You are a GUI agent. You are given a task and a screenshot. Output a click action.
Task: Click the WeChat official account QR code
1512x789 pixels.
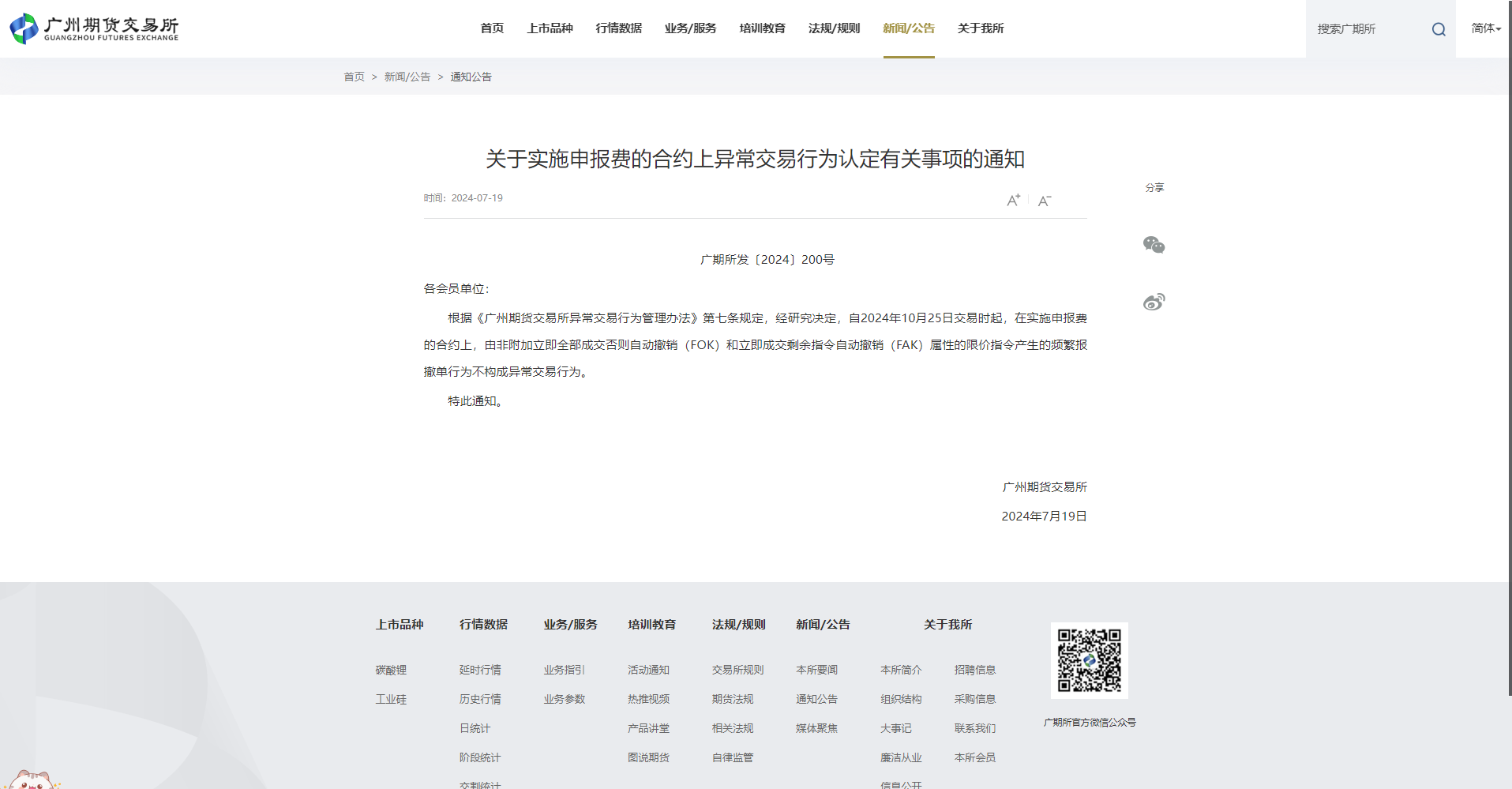click(x=1090, y=660)
